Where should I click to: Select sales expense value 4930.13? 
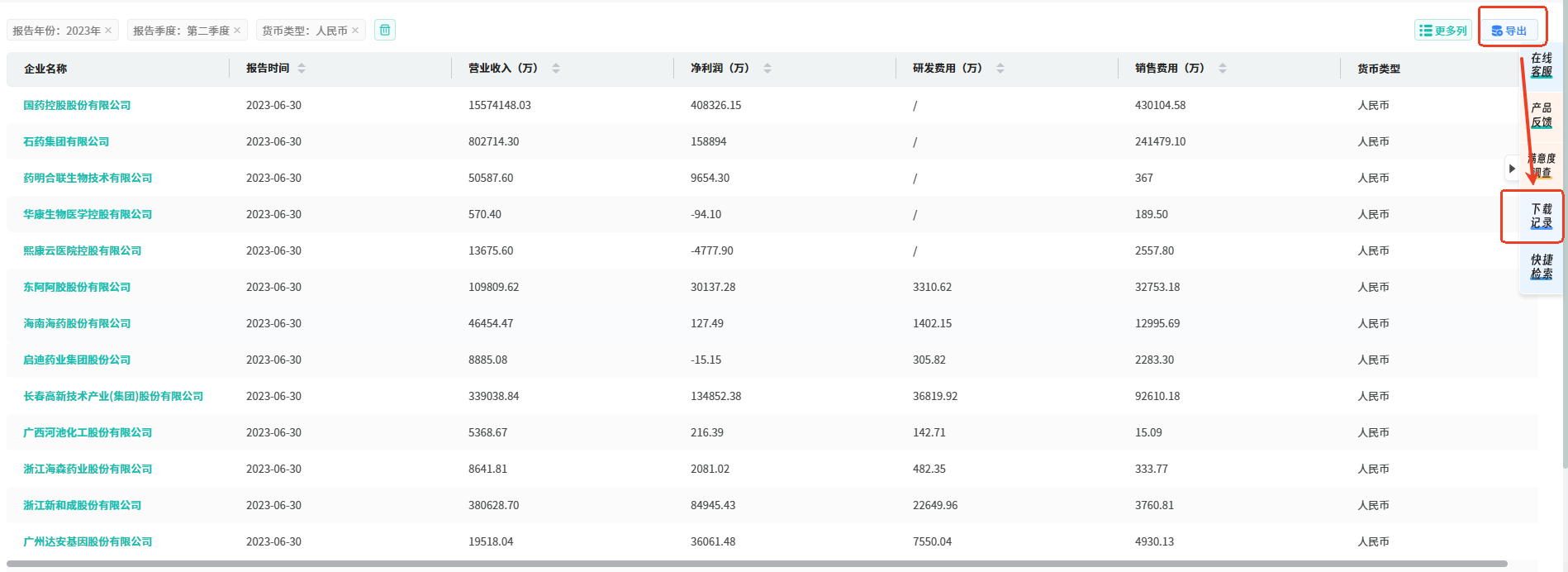[1155, 541]
